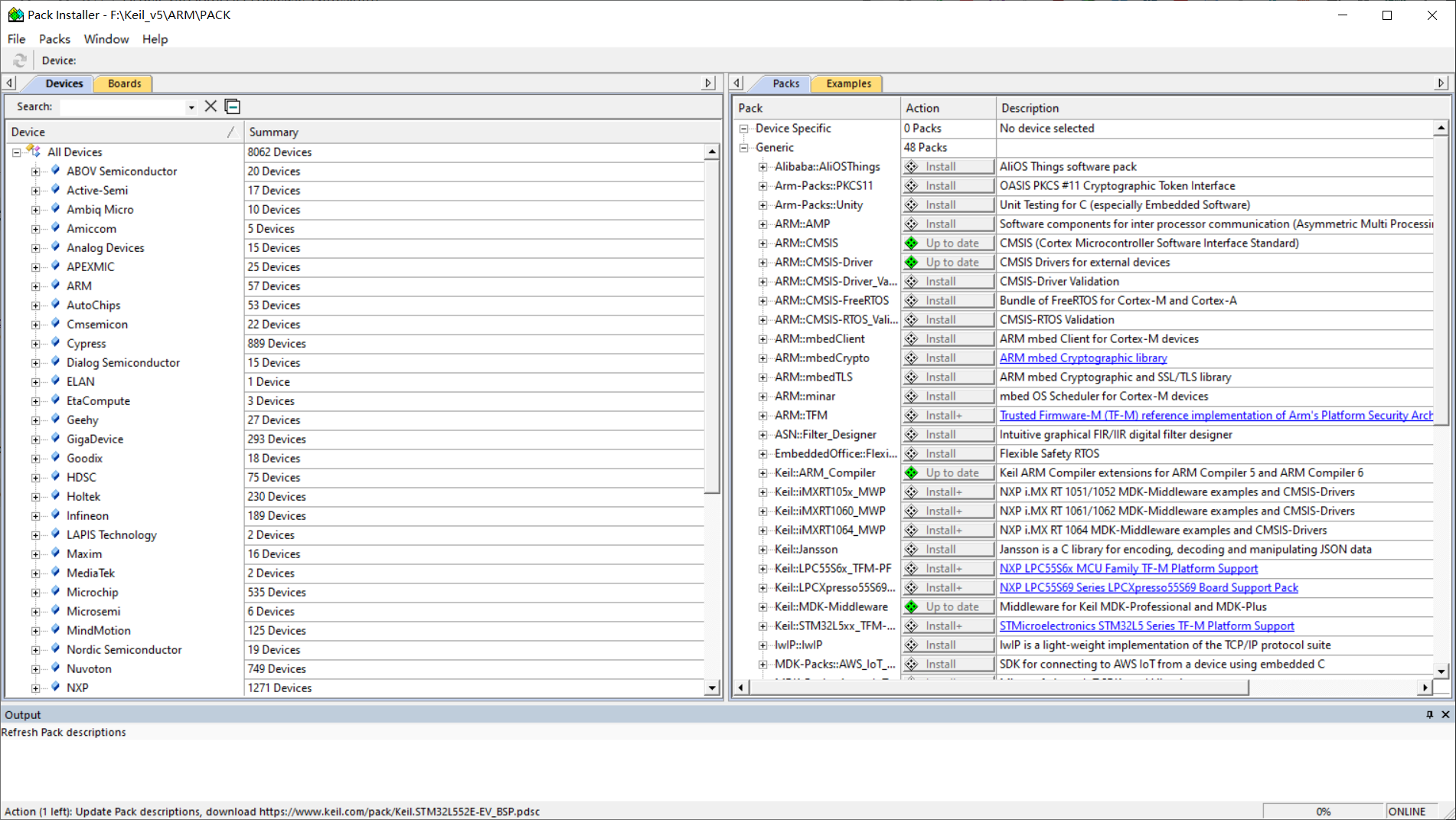Click right scroll arrow of Packs tab strip
This screenshot has width=1456, height=820.
(x=1441, y=83)
